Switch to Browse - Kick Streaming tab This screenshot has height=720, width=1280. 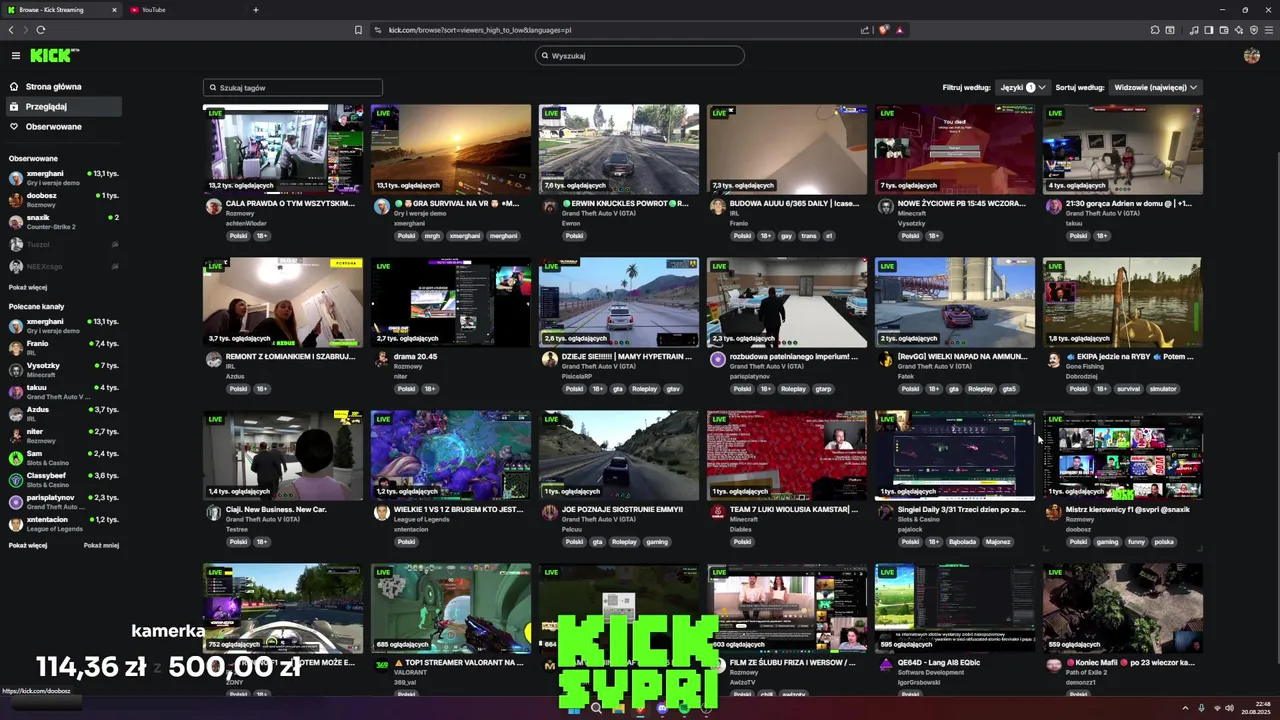point(61,10)
